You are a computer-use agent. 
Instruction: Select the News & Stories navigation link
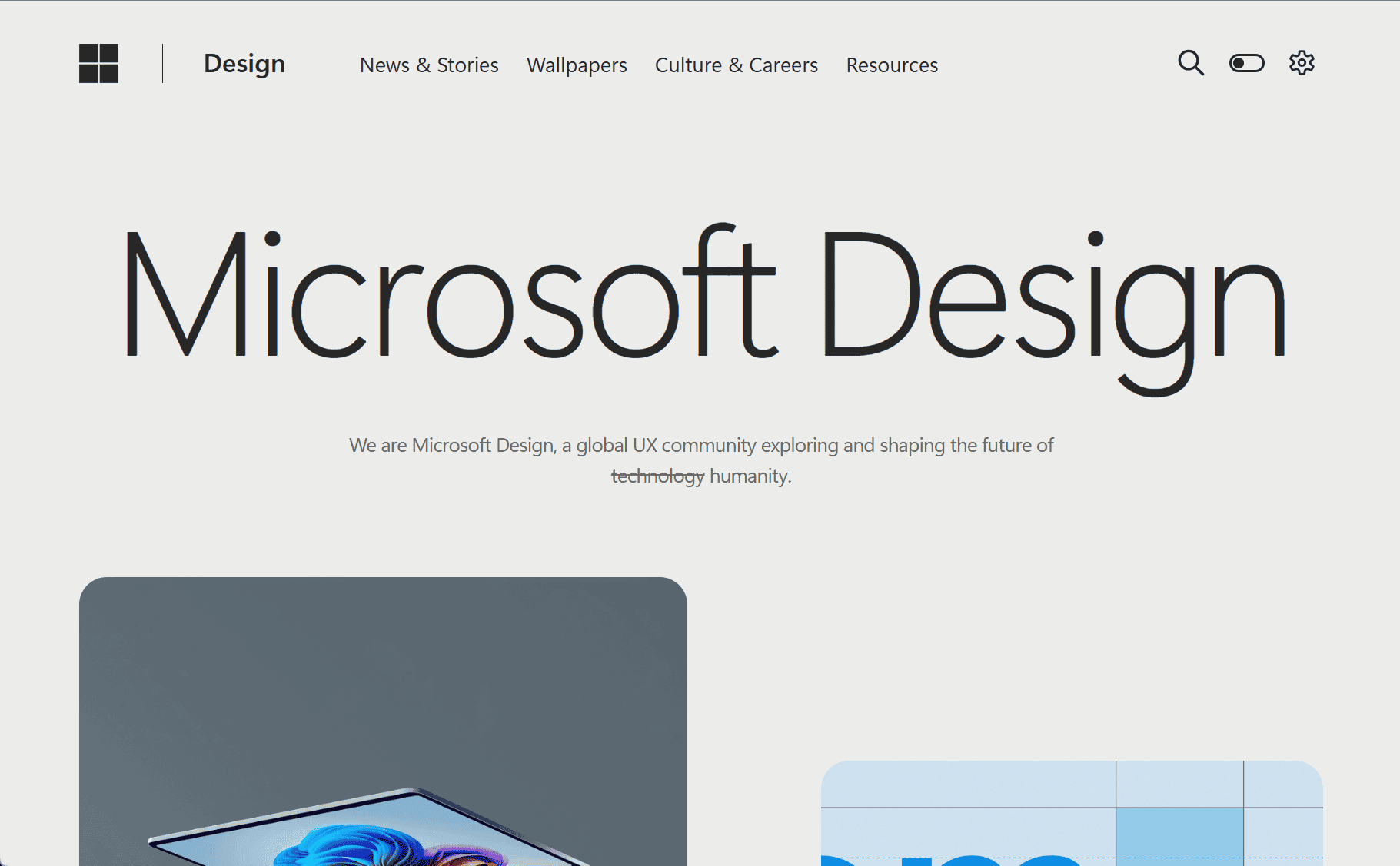[x=429, y=65]
